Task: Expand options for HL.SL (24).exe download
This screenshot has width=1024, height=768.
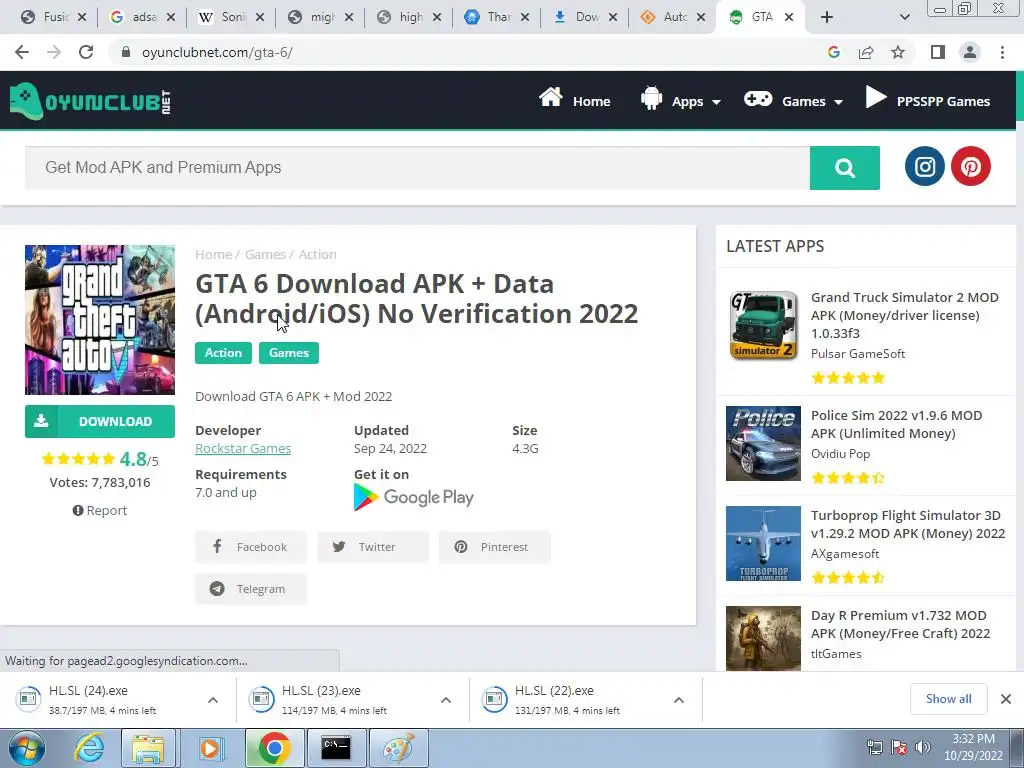Action: coord(213,699)
